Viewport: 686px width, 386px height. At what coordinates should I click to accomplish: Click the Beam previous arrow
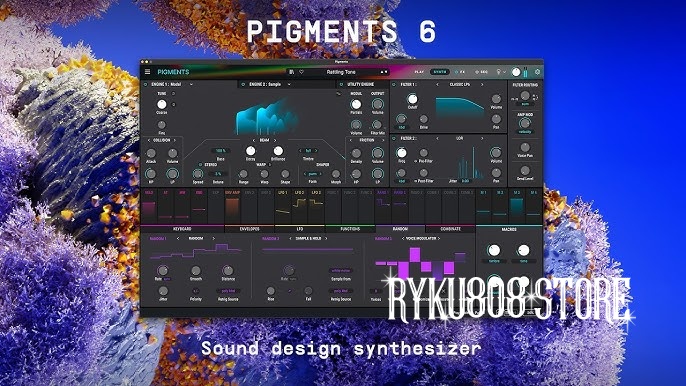tap(254, 140)
